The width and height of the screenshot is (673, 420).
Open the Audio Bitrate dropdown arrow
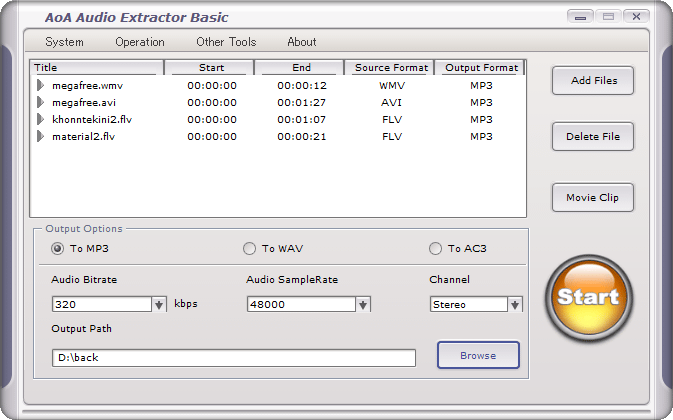[159, 305]
